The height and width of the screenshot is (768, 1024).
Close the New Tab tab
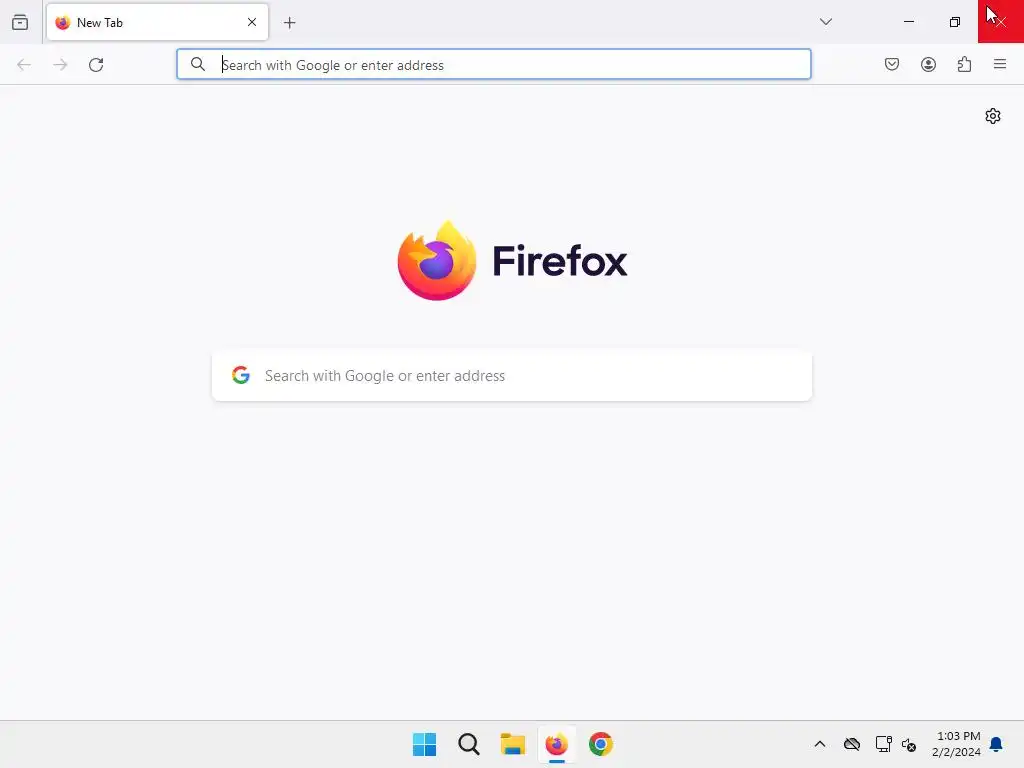(252, 22)
